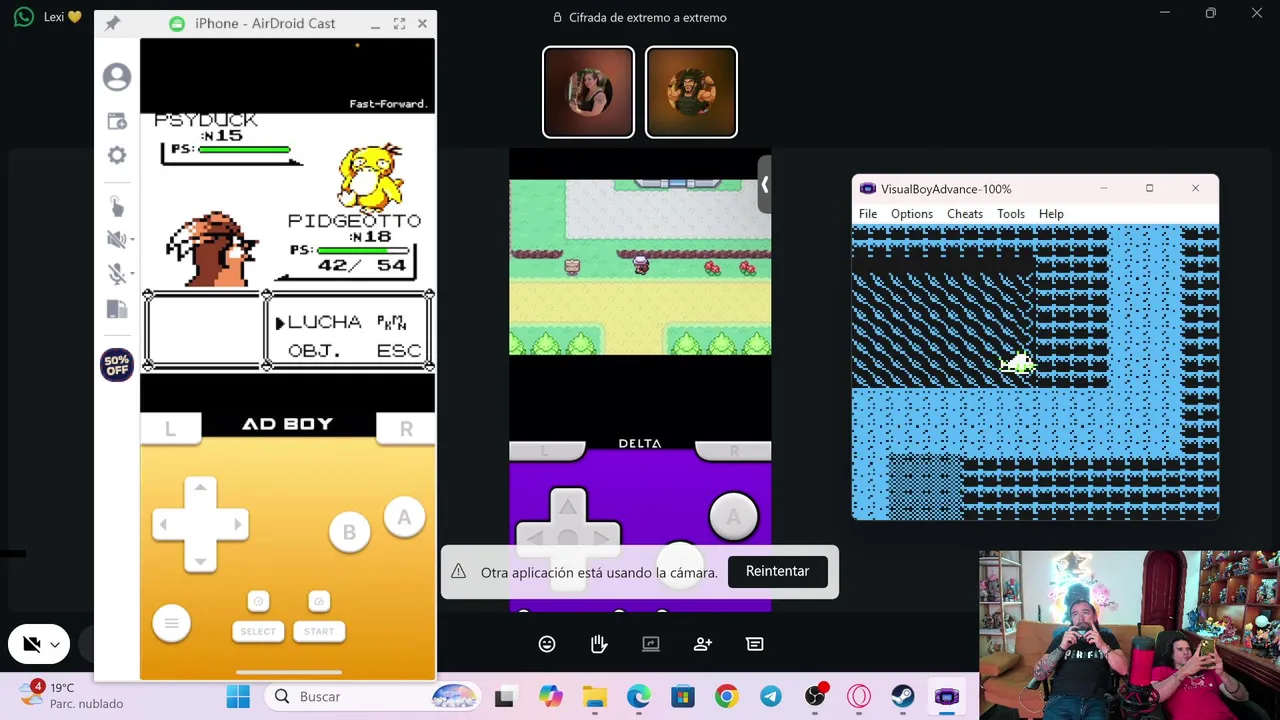Tap the B button on AD BOY
1280x720 pixels.
(x=349, y=532)
